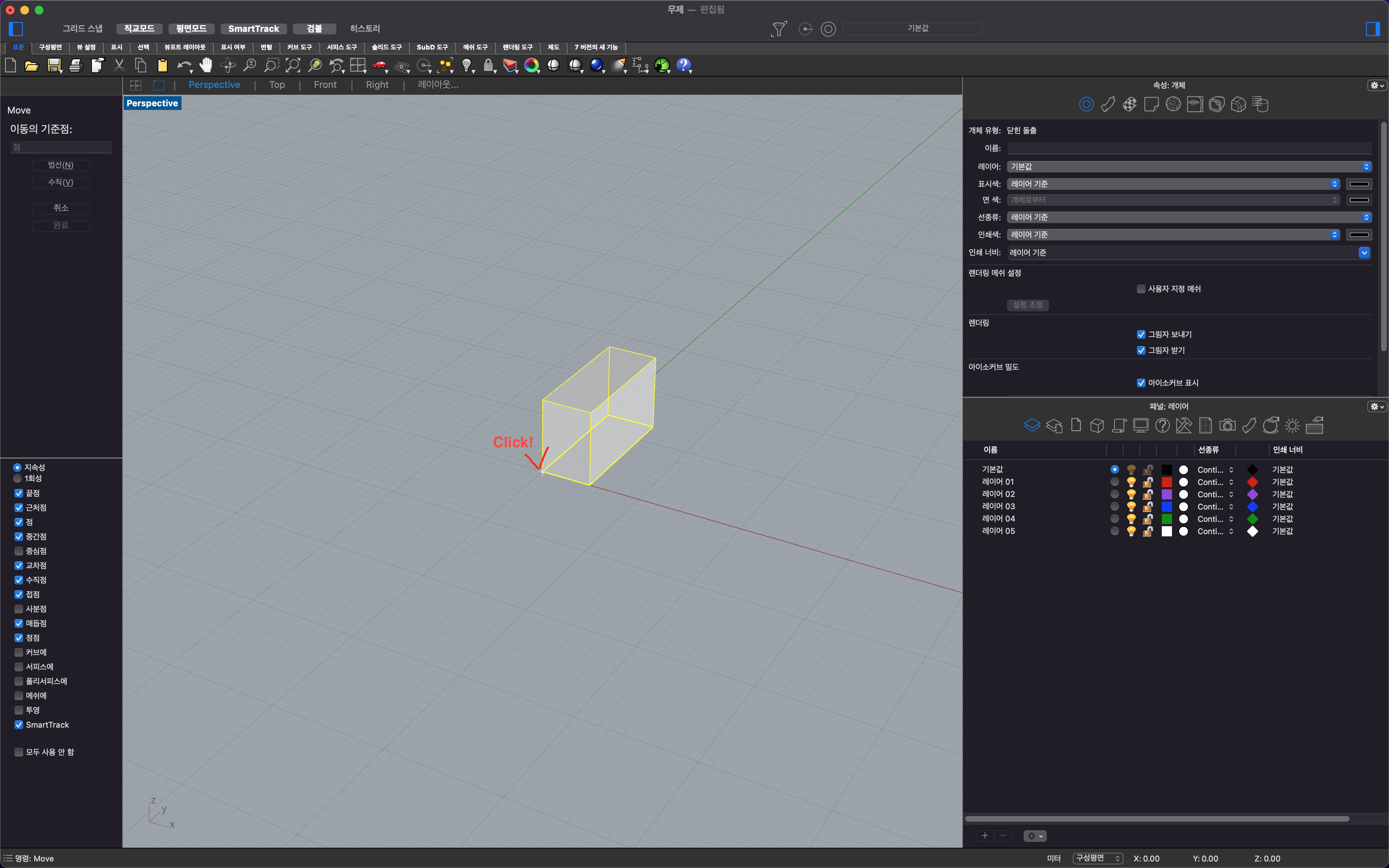
Task: Switch to the 솔리드 도구 toolbar tab
Action: [386, 47]
